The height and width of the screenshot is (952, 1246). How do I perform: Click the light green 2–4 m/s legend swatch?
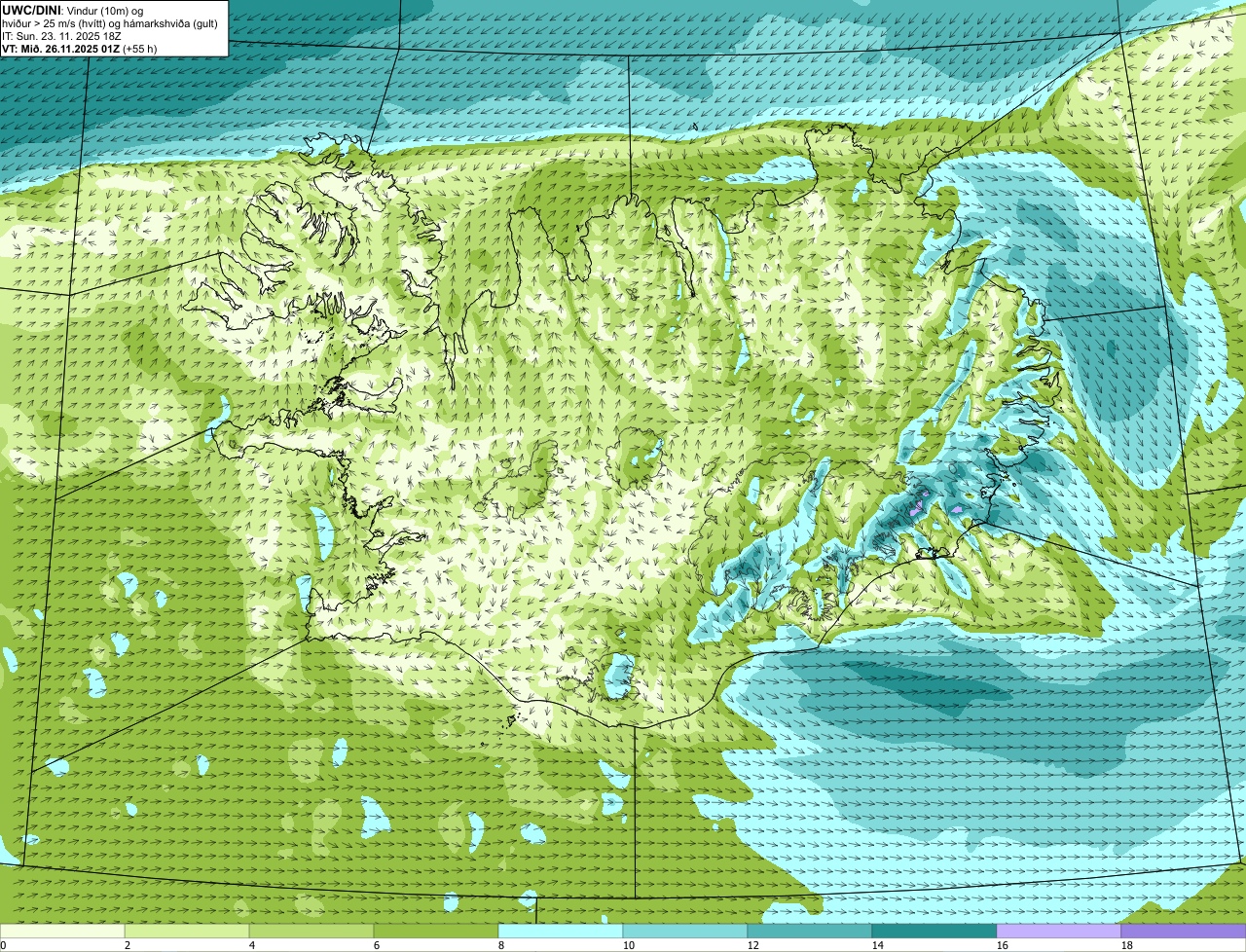(x=187, y=932)
